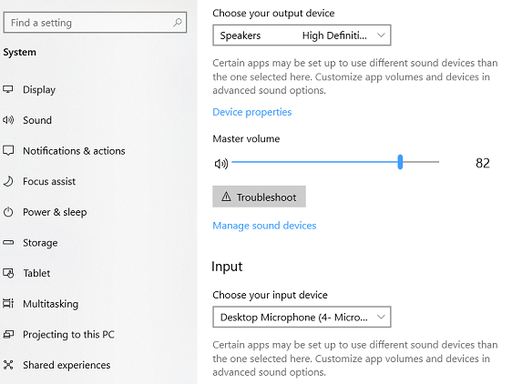
Task: Click the Shared experiences crossed icon
Action: click(x=8, y=365)
